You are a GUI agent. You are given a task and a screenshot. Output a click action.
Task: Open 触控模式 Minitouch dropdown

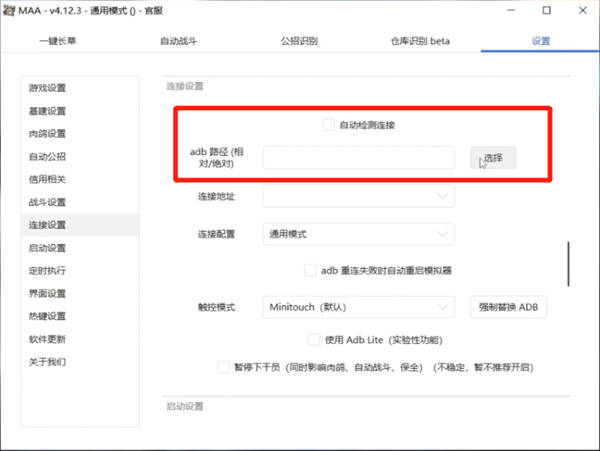point(358,306)
